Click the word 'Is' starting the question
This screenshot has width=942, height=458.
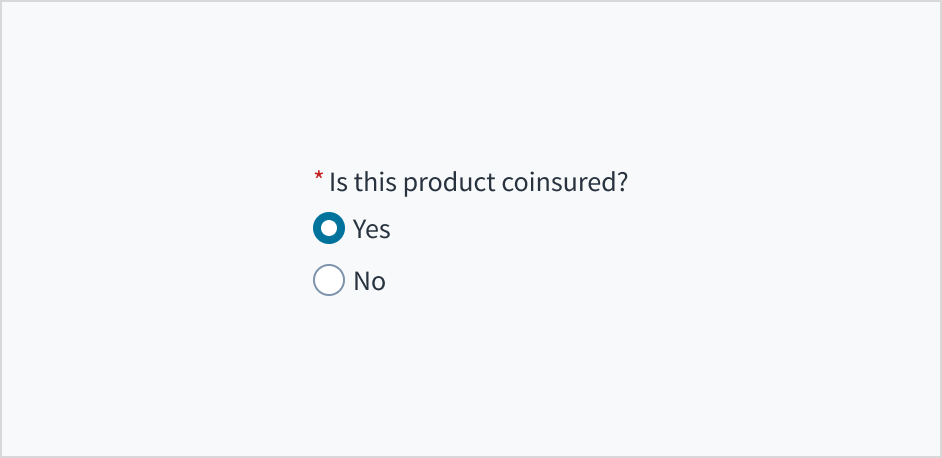click(338, 183)
